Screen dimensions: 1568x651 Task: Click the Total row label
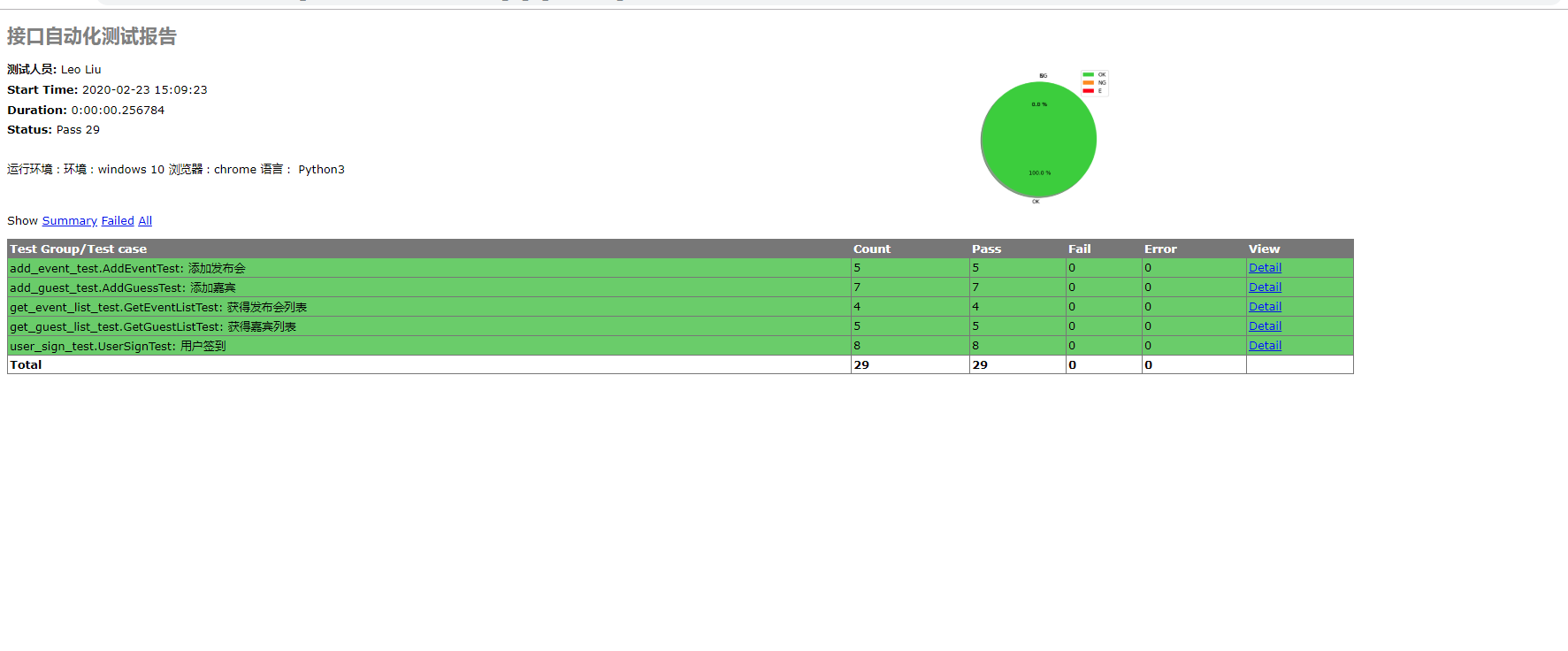click(26, 365)
